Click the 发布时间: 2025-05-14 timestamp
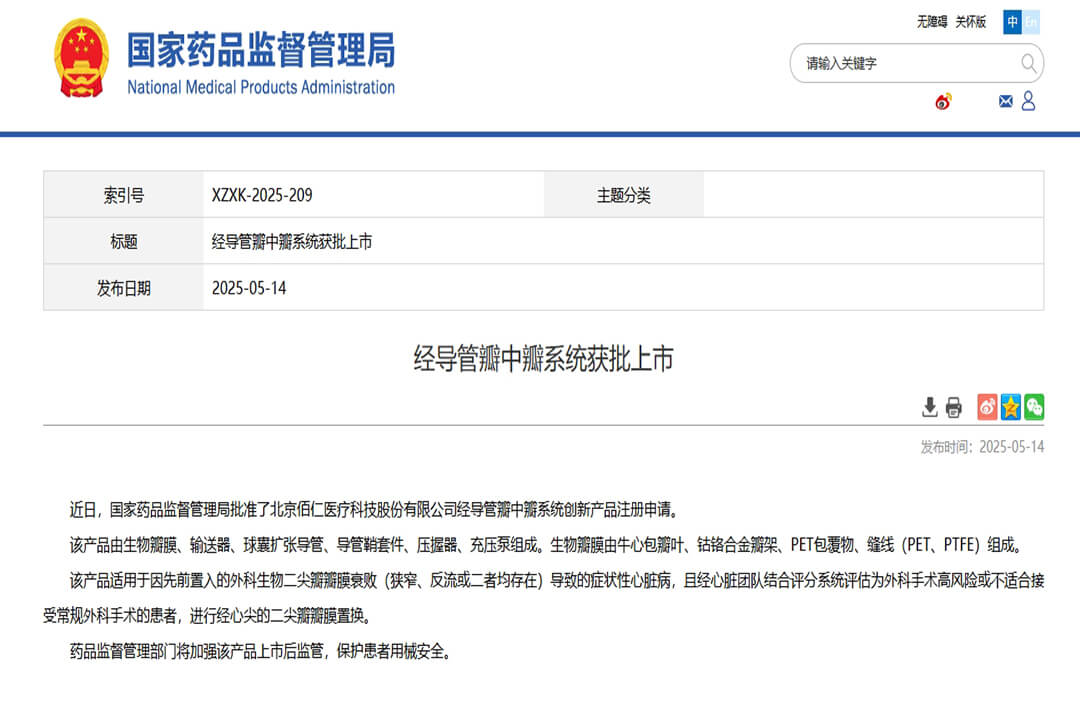The height and width of the screenshot is (720, 1080). point(982,447)
